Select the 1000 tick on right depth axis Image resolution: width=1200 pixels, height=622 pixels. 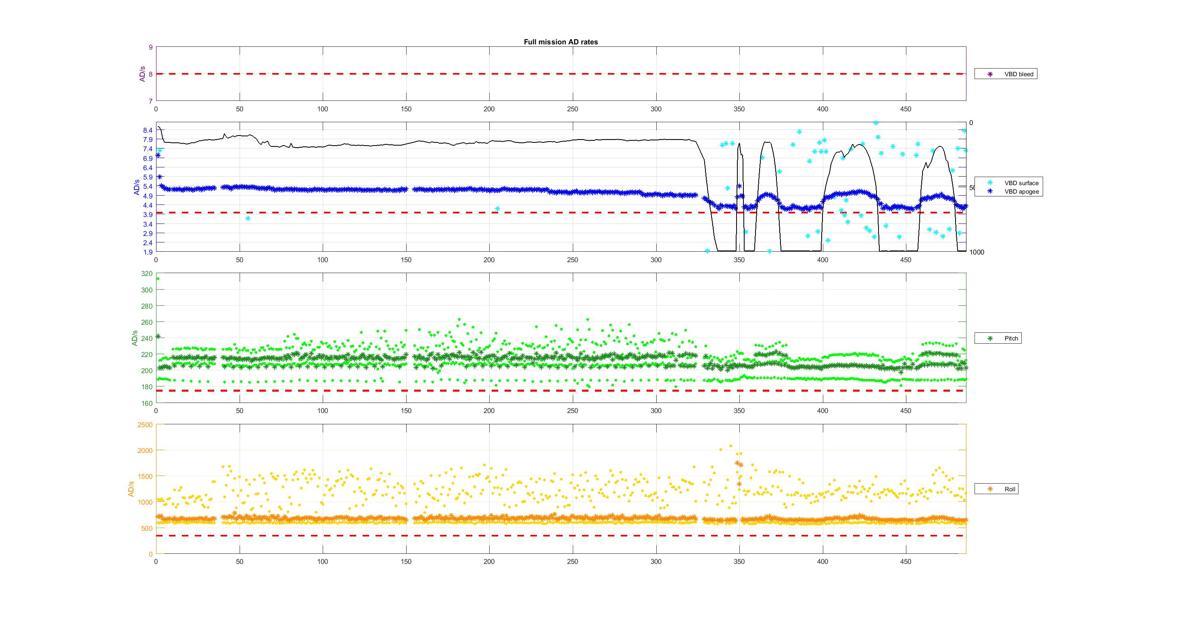click(x=976, y=252)
